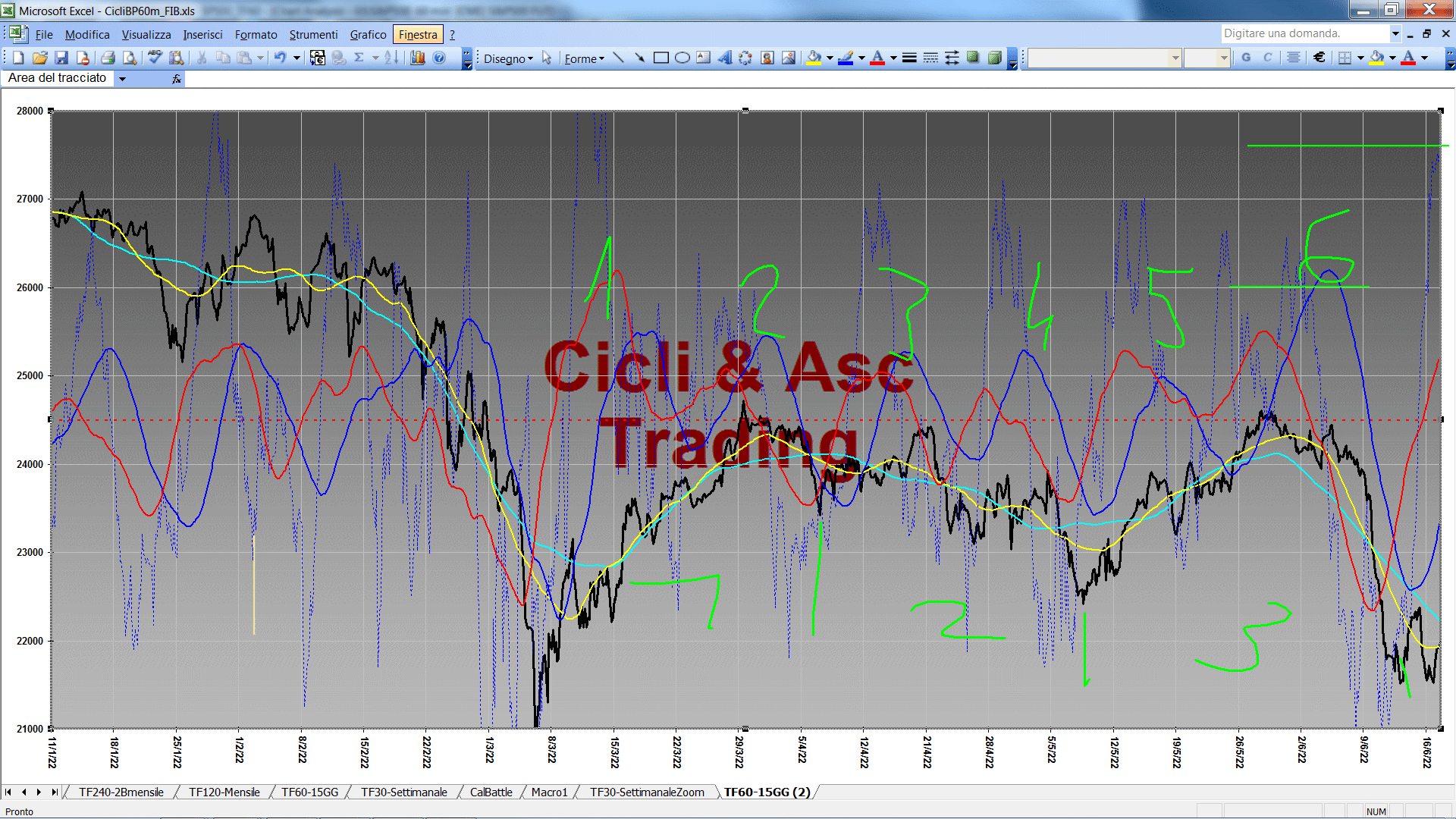Open the Grafico menu
This screenshot has height=819, width=1456.
(x=368, y=35)
